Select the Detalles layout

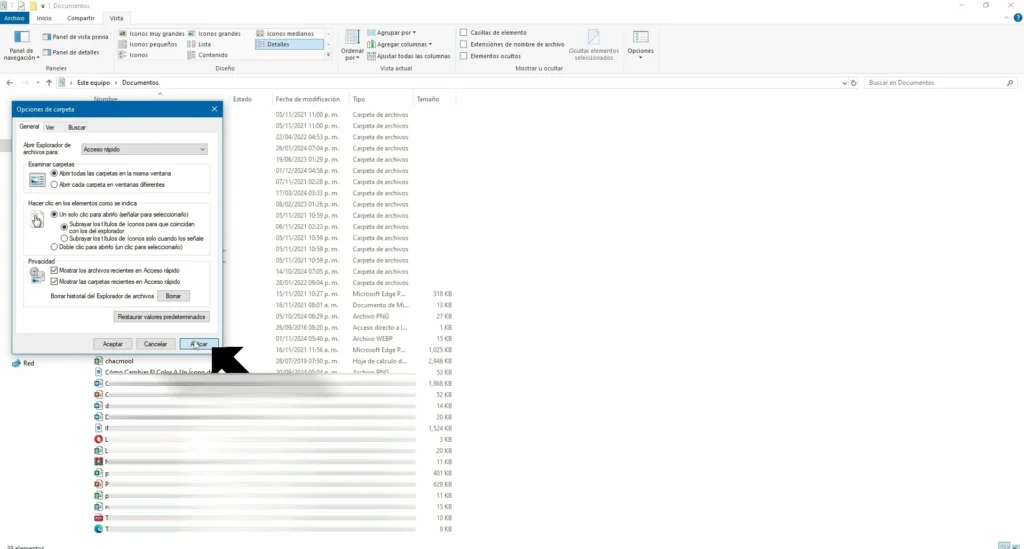289,44
